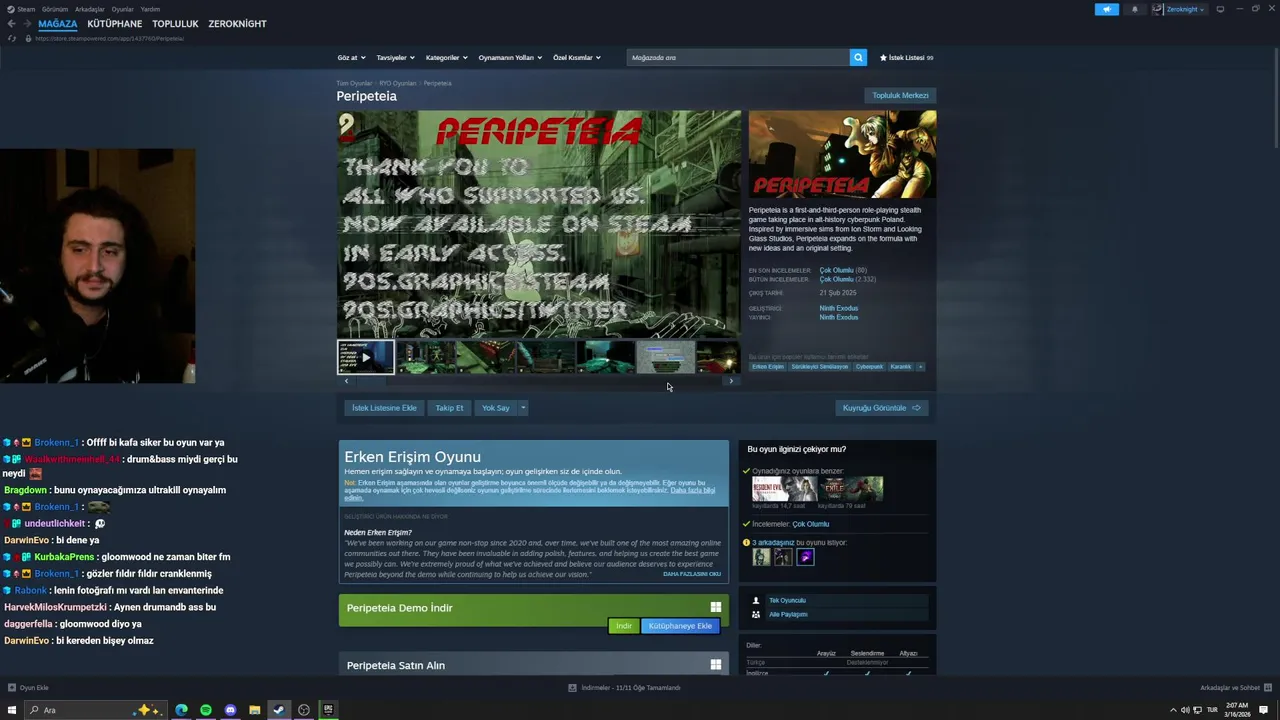This screenshot has height=720, width=1280.
Task: Open the Görünüm menu
Action: pyautogui.click(x=56, y=9)
